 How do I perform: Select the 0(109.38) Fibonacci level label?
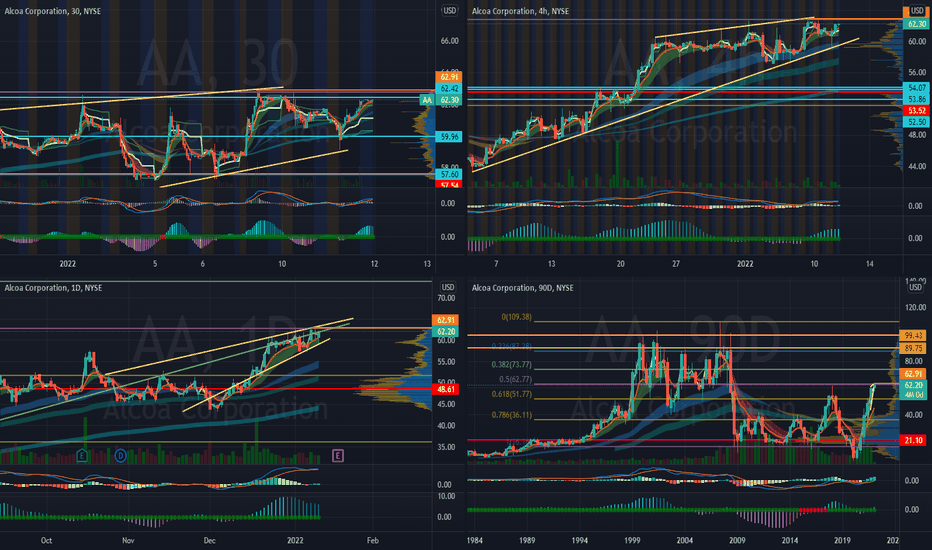[517, 317]
